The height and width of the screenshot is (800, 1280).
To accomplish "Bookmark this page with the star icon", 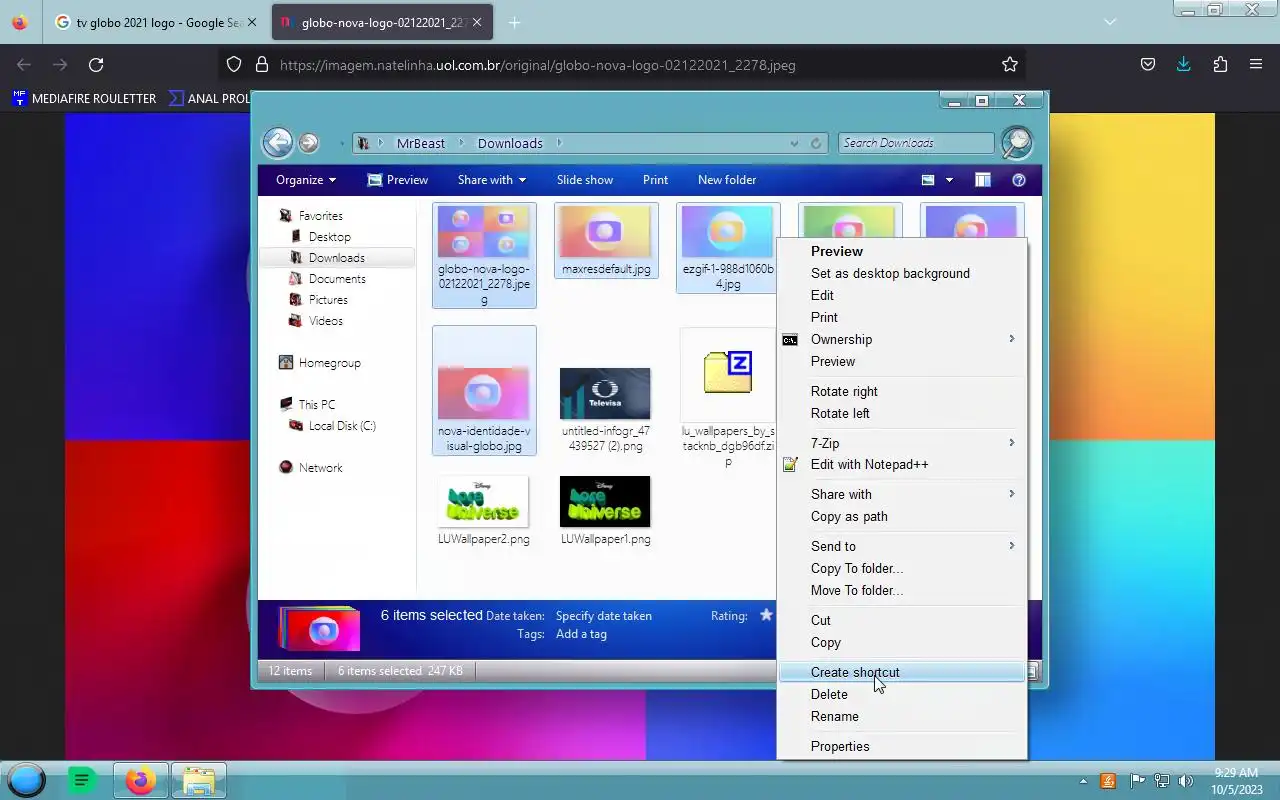I will [1010, 65].
